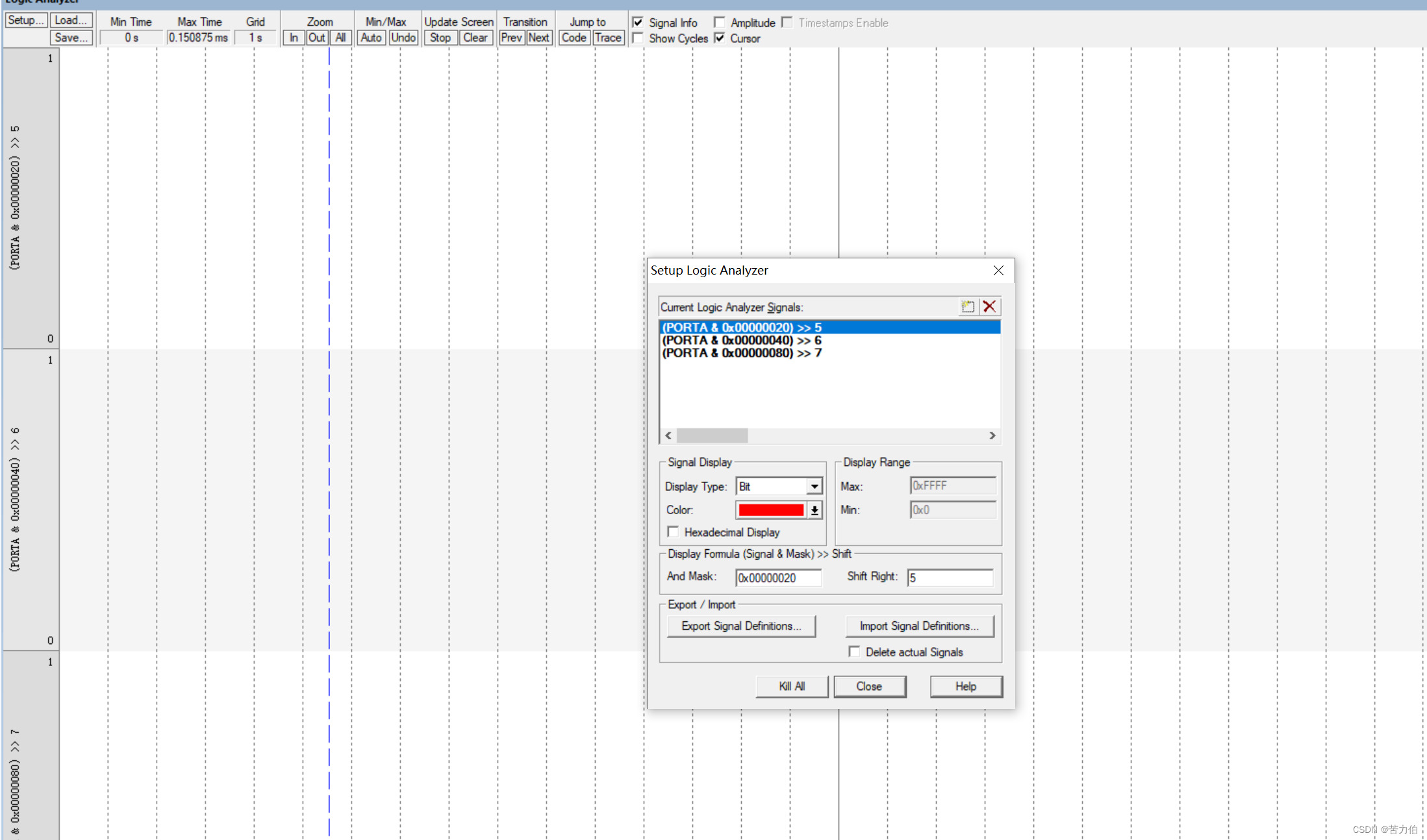Expand Jump to Code dropdown
The height and width of the screenshot is (840, 1427).
pyautogui.click(x=574, y=37)
